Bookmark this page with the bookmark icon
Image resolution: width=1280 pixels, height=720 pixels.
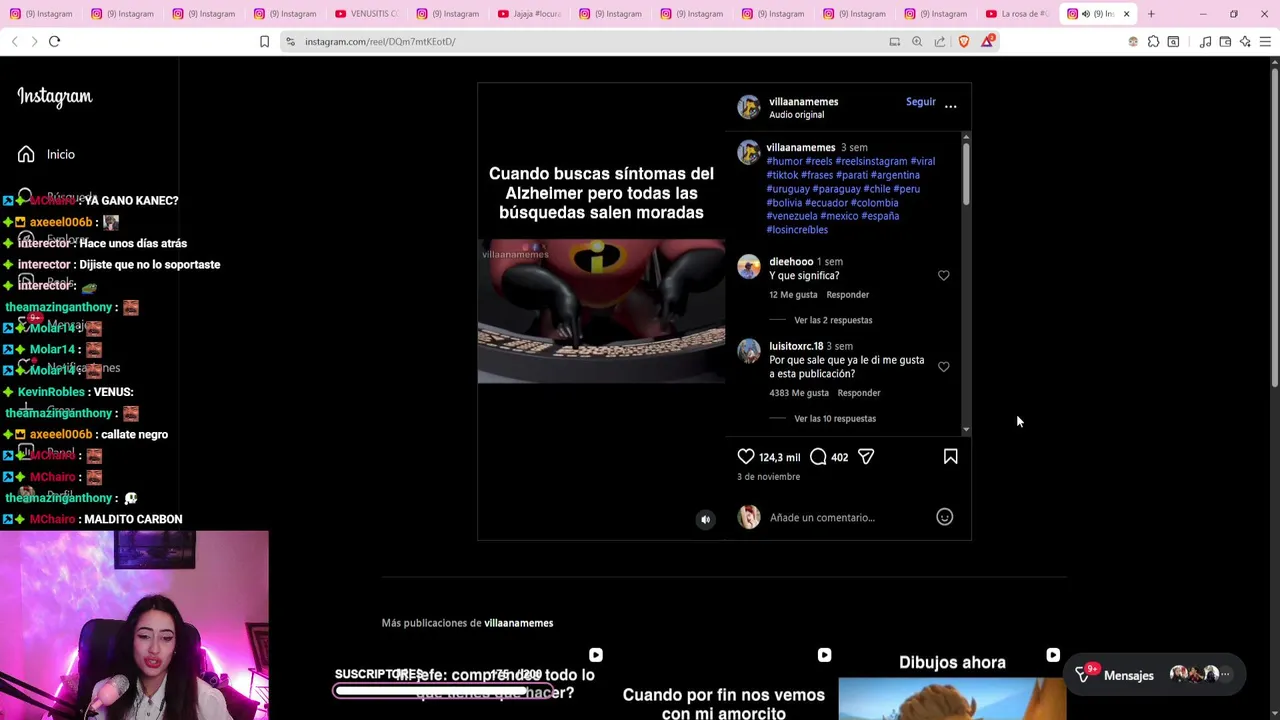[264, 41]
